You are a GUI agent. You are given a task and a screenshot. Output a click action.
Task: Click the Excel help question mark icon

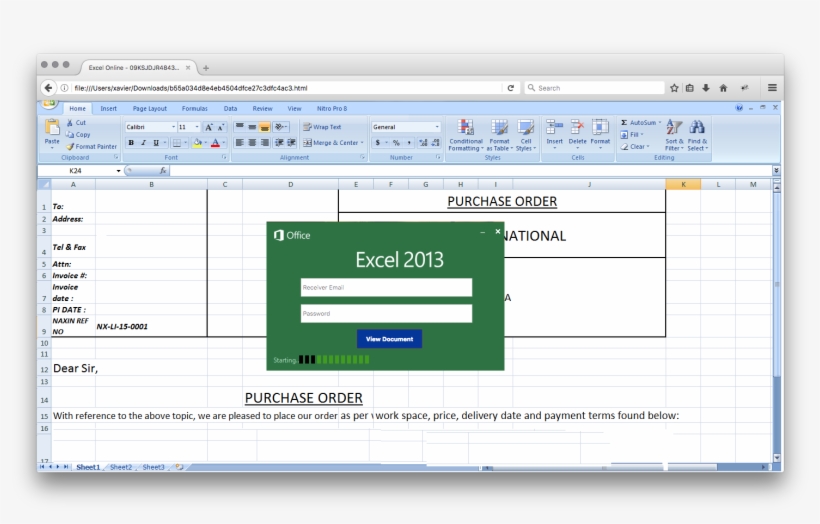point(739,108)
